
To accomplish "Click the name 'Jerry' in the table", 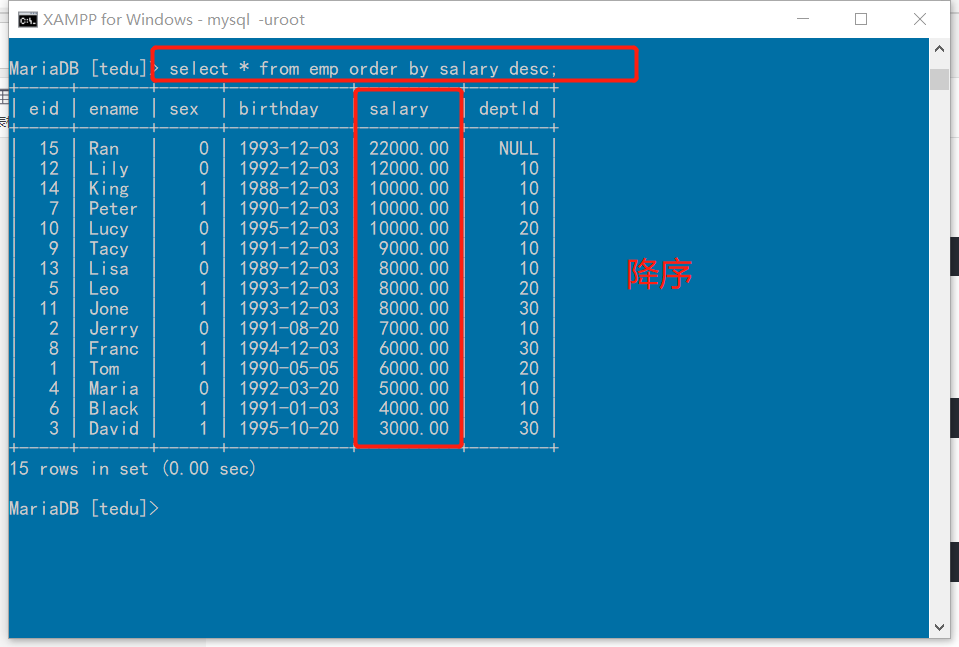I will coord(114,329).
